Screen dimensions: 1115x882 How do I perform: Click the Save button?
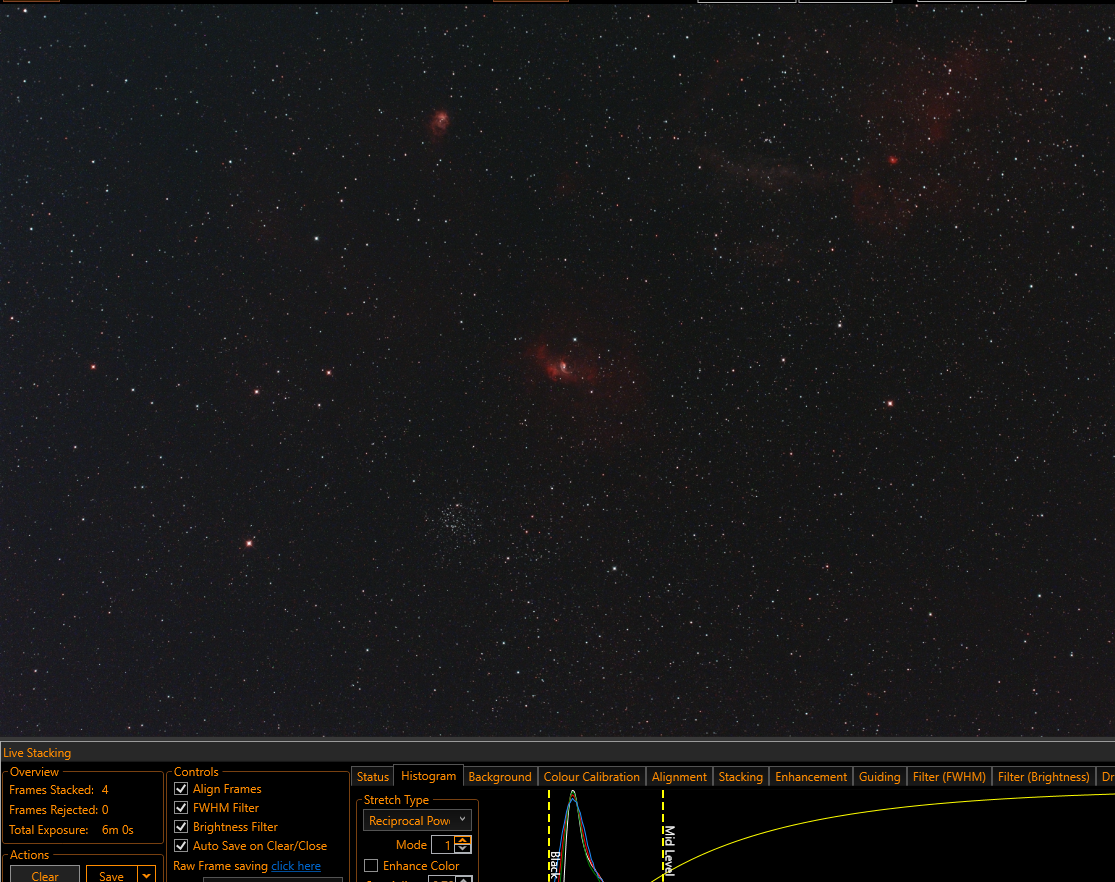pyautogui.click(x=112, y=876)
